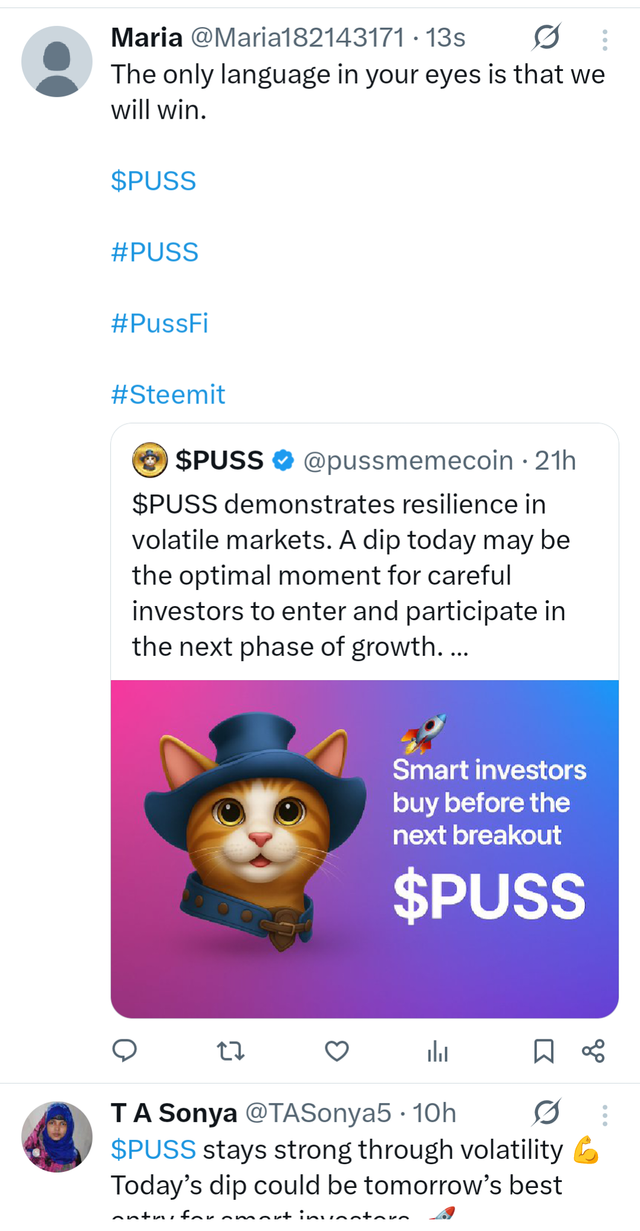Open the three-dot menu on Maria's post

pos(604,40)
